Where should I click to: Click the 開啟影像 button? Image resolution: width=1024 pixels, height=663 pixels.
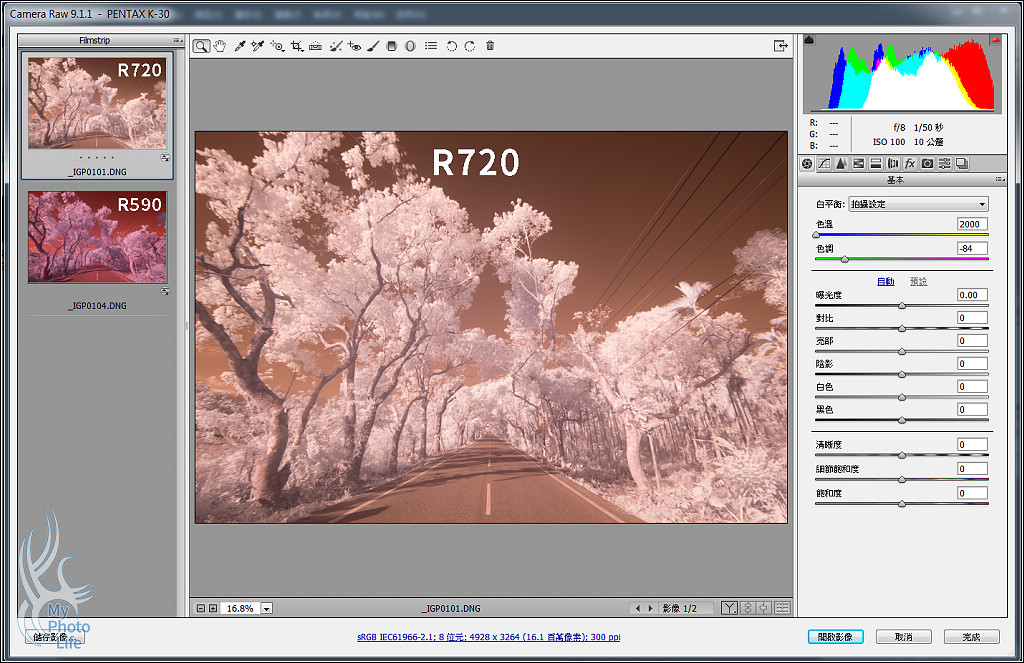[x=835, y=637]
